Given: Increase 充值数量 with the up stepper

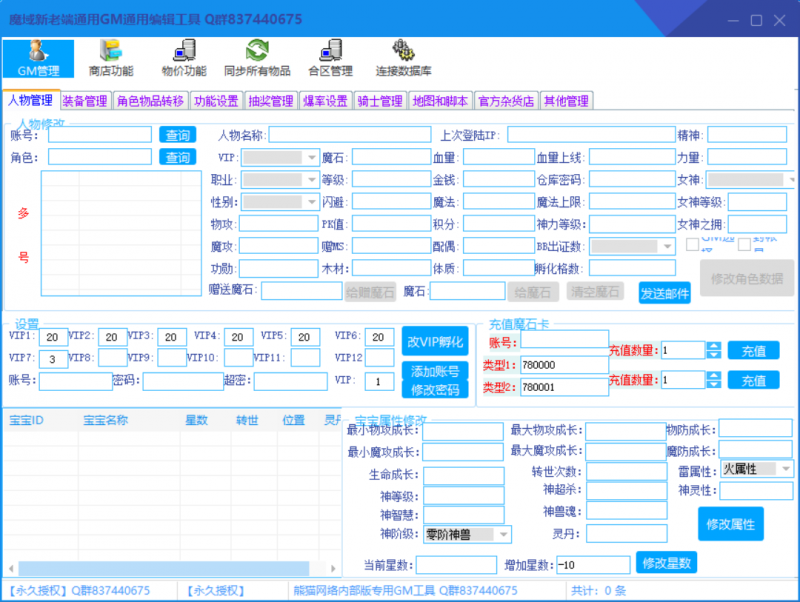Looking at the screenshot, I should pyautogui.click(x=714, y=345).
